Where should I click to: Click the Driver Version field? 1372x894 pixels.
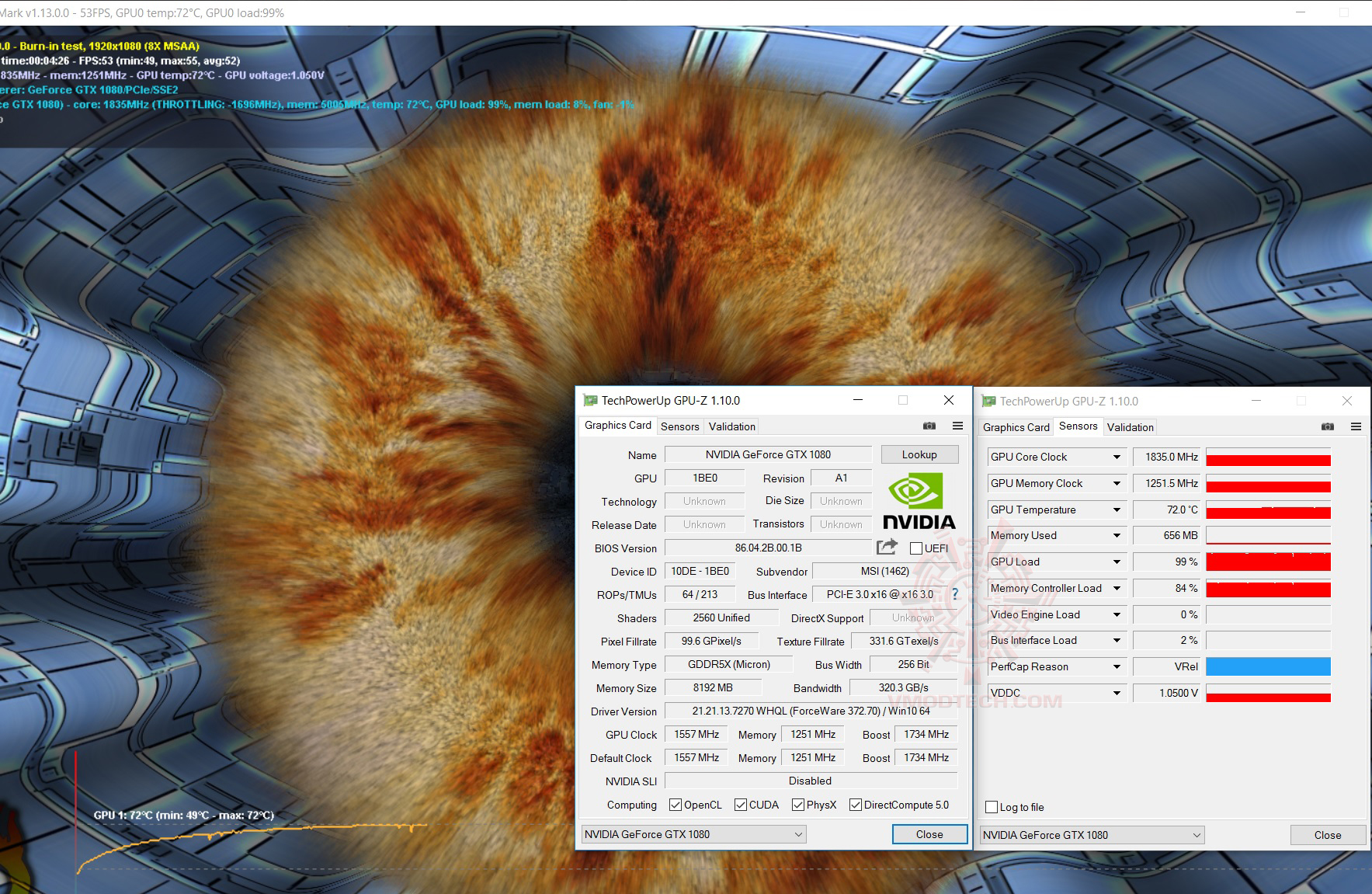[811, 711]
